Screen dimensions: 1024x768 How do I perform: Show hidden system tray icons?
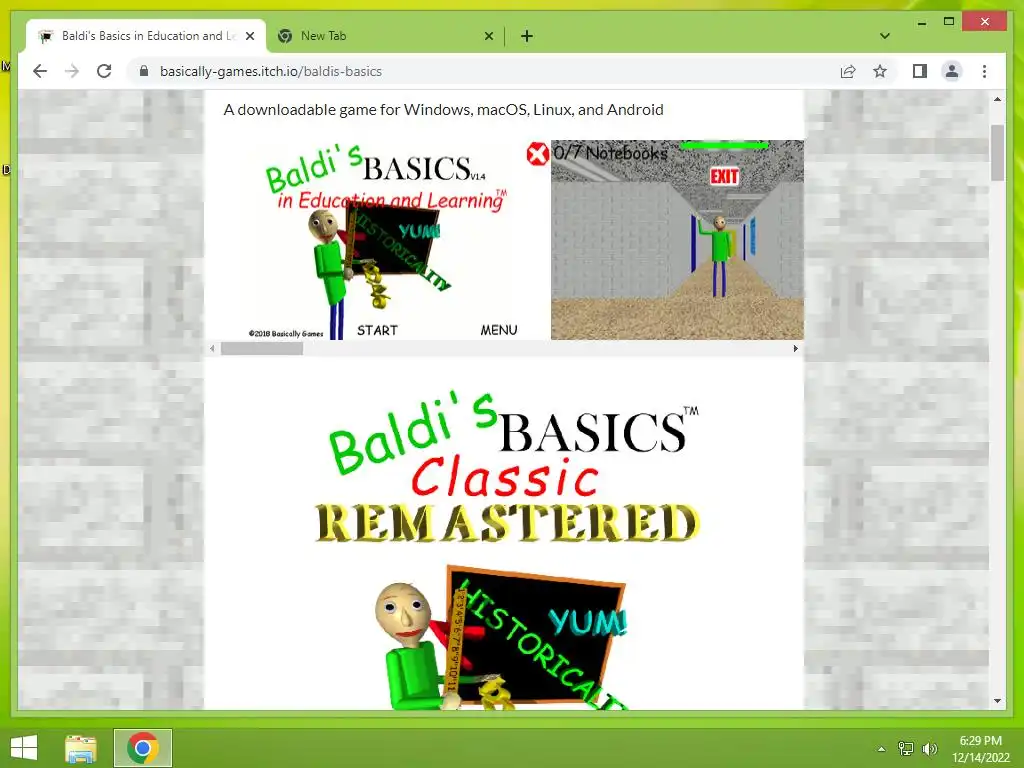coord(881,749)
